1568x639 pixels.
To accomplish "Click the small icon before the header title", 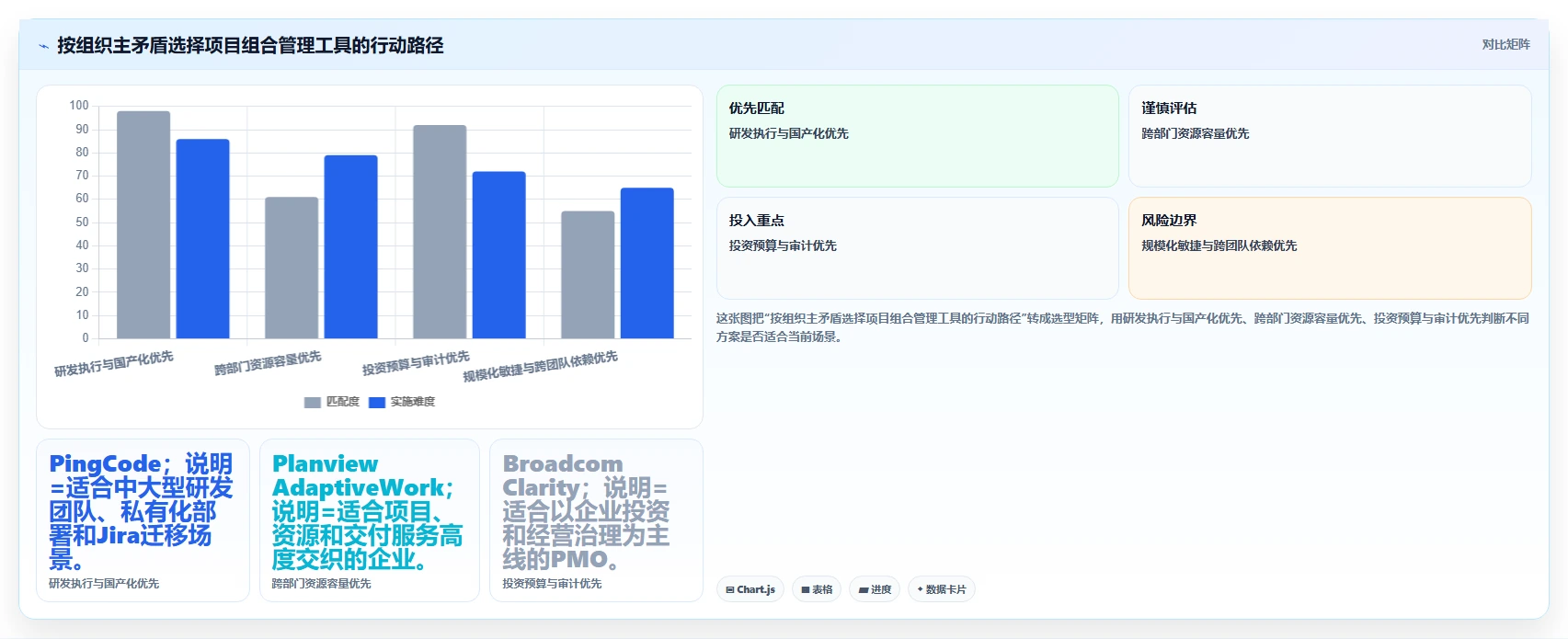I will (x=43, y=46).
